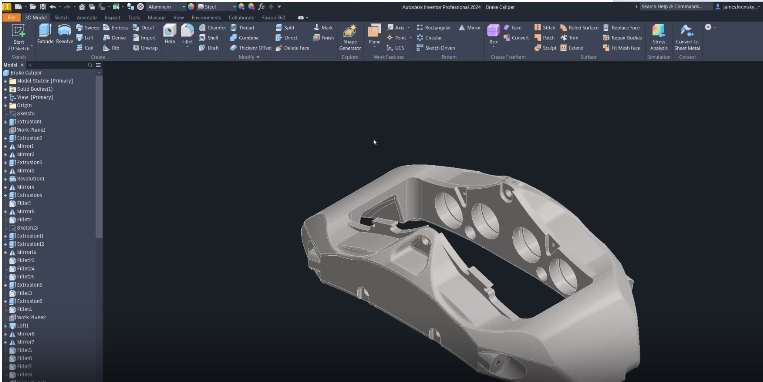Switch to the Sketch ribbon tab
This screenshot has width=763, height=382.
click(x=61, y=18)
